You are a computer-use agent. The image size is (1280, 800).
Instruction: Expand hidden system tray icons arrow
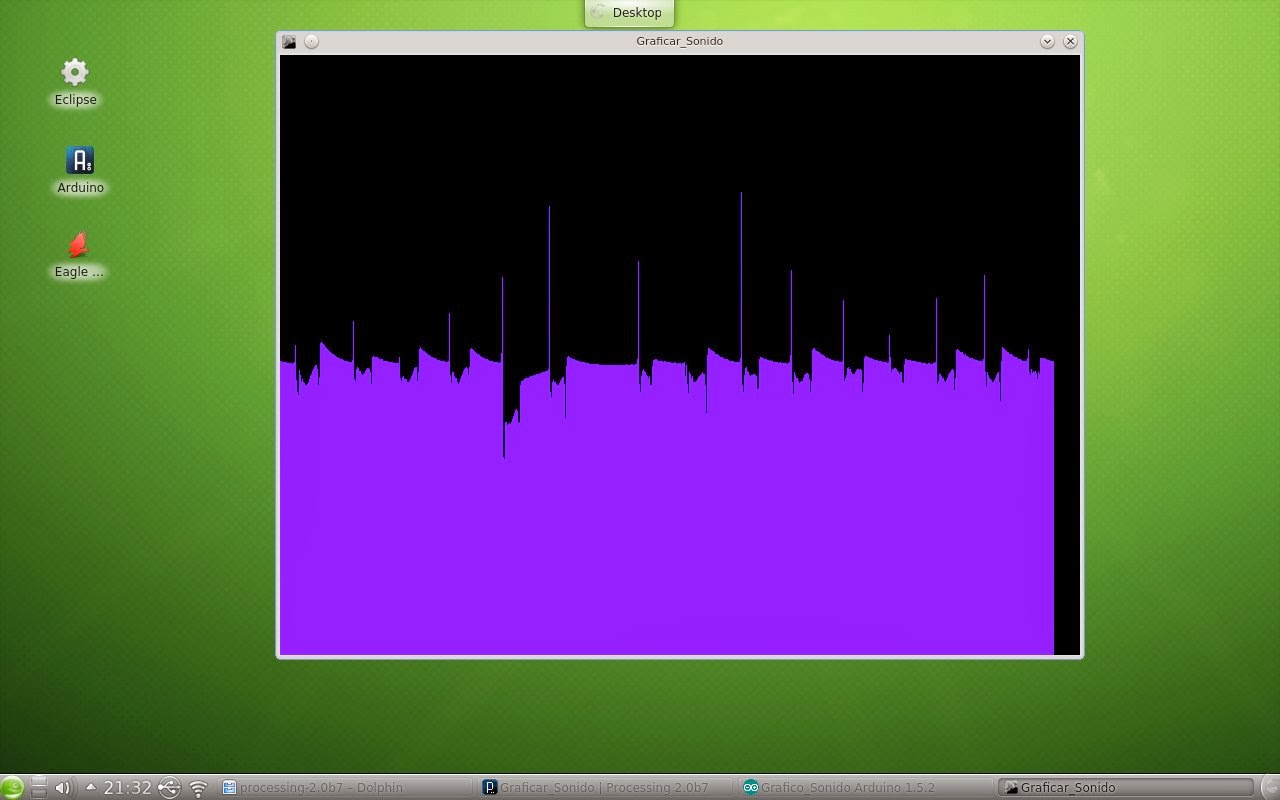point(90,787)
